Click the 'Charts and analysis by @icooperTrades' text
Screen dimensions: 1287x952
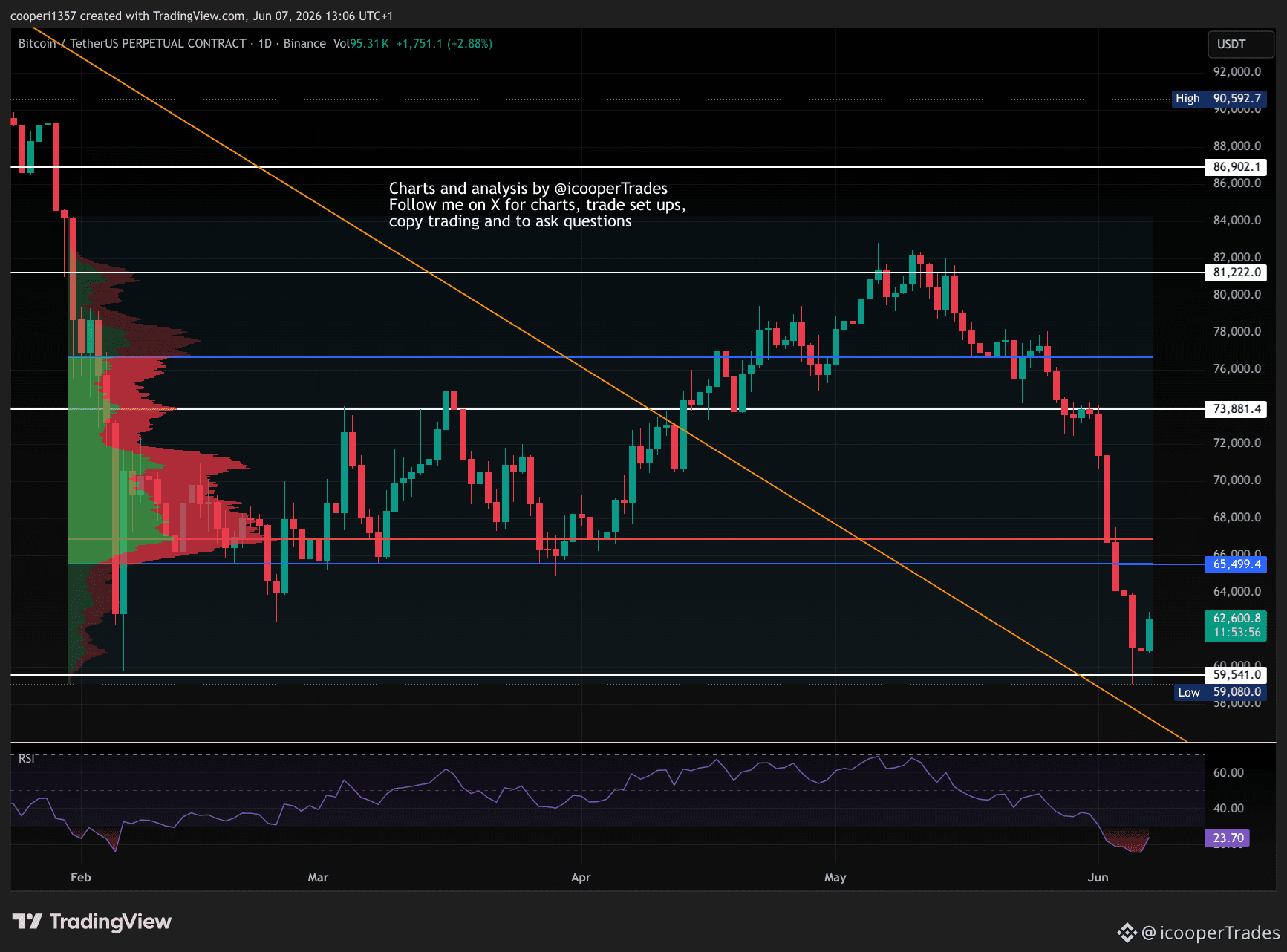click(528, 189)
